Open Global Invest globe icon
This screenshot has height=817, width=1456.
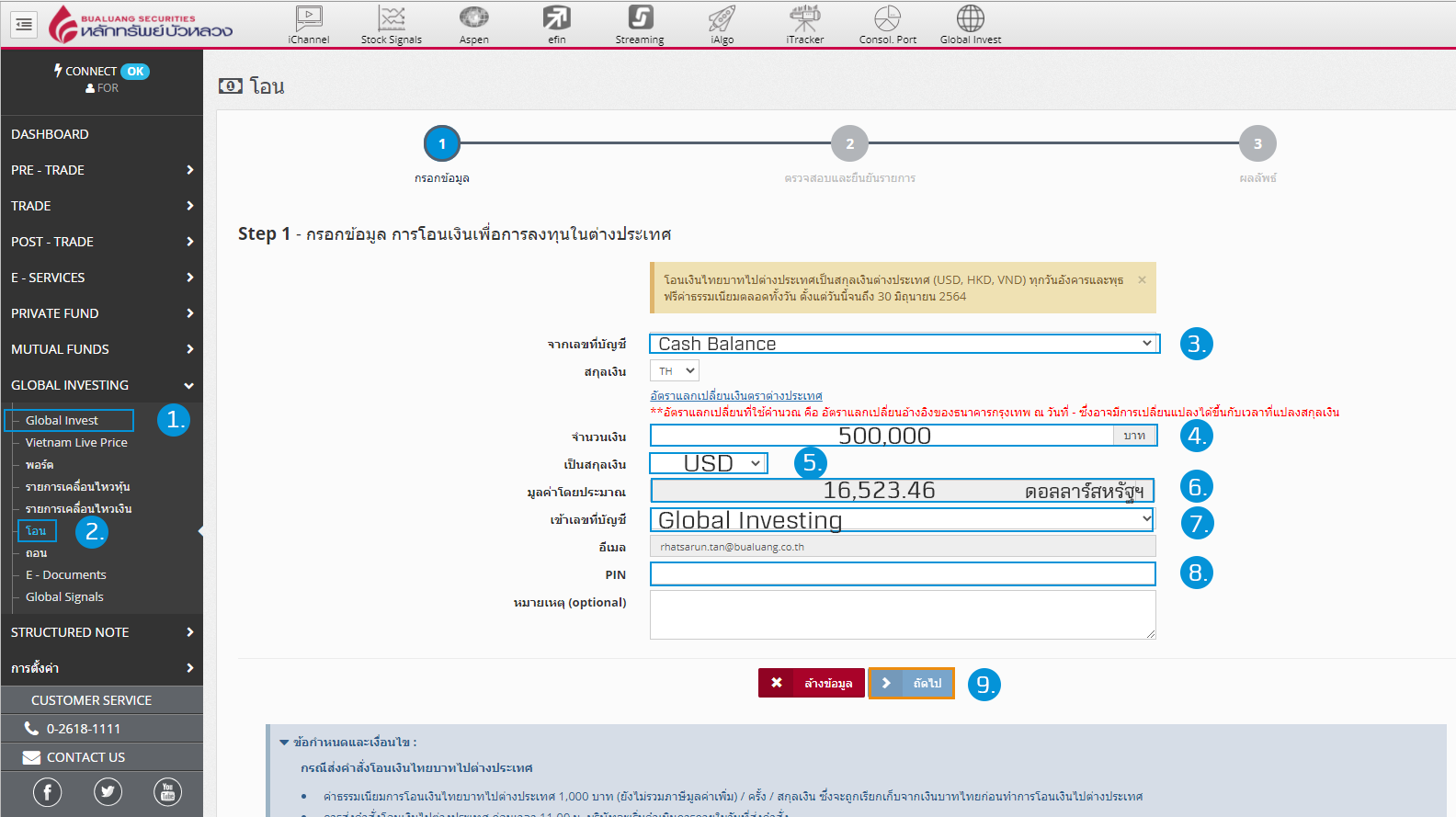tap(971, 24)
